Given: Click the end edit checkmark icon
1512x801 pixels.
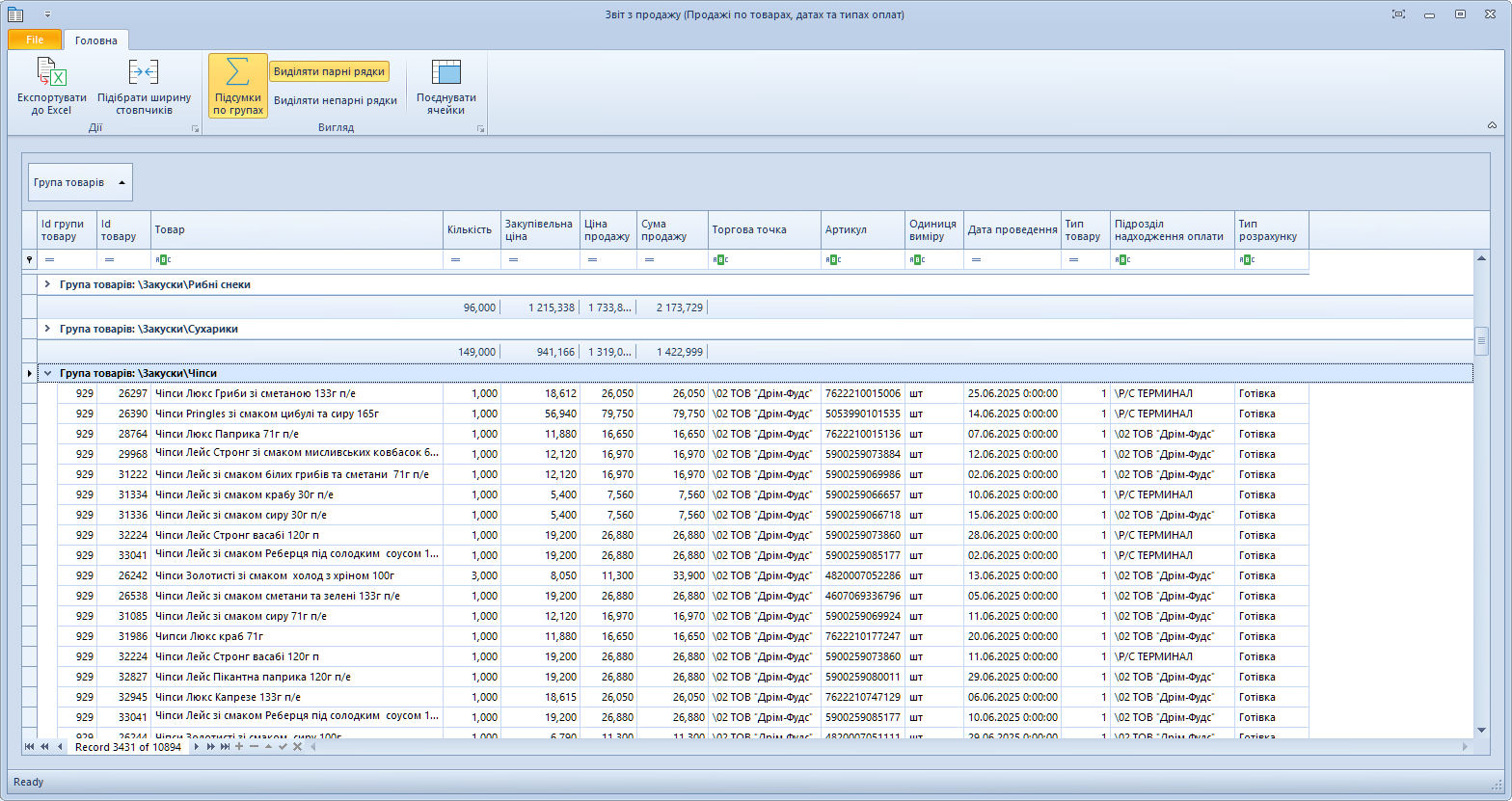Looking at the screenshot, I should click(x=283, y=747).
